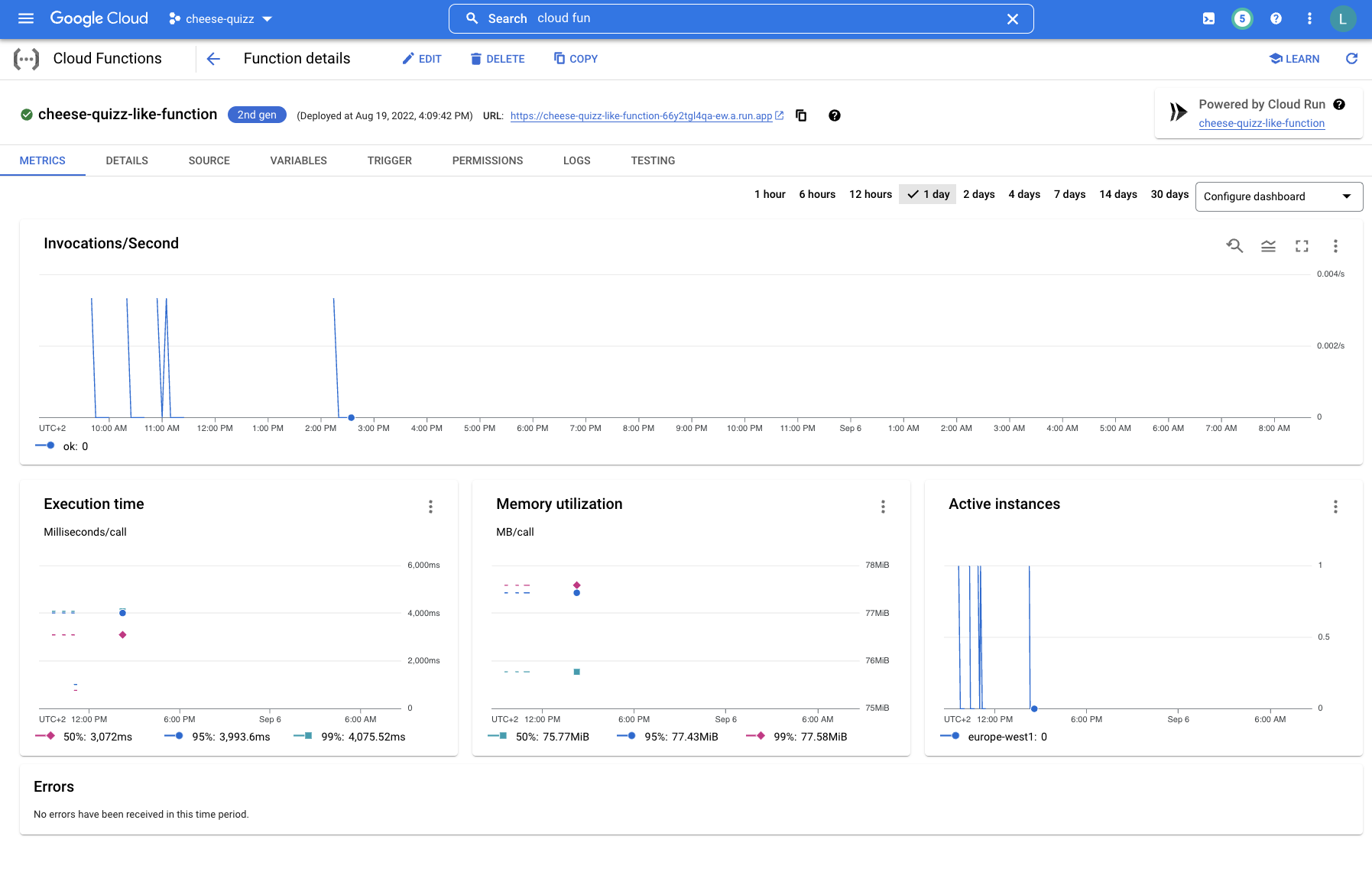The width and height of the screenshot is (1372, 888).
Task: Select the 4 days time range
Action: coord(1024,194)
